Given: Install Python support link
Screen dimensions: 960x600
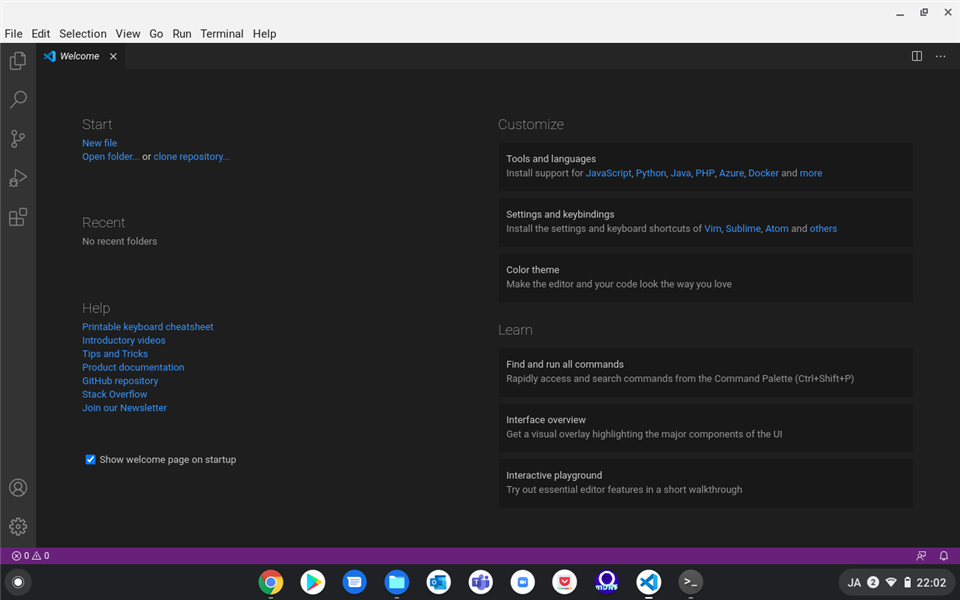Looking at the screenshot, I should click(651, 173).
